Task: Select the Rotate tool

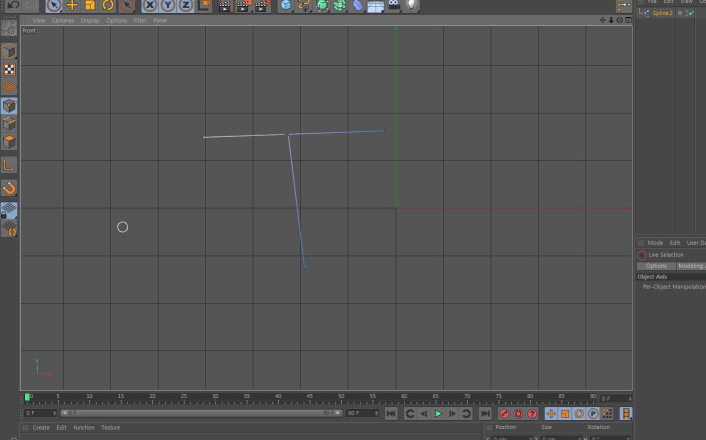Action: coord(108,5)
